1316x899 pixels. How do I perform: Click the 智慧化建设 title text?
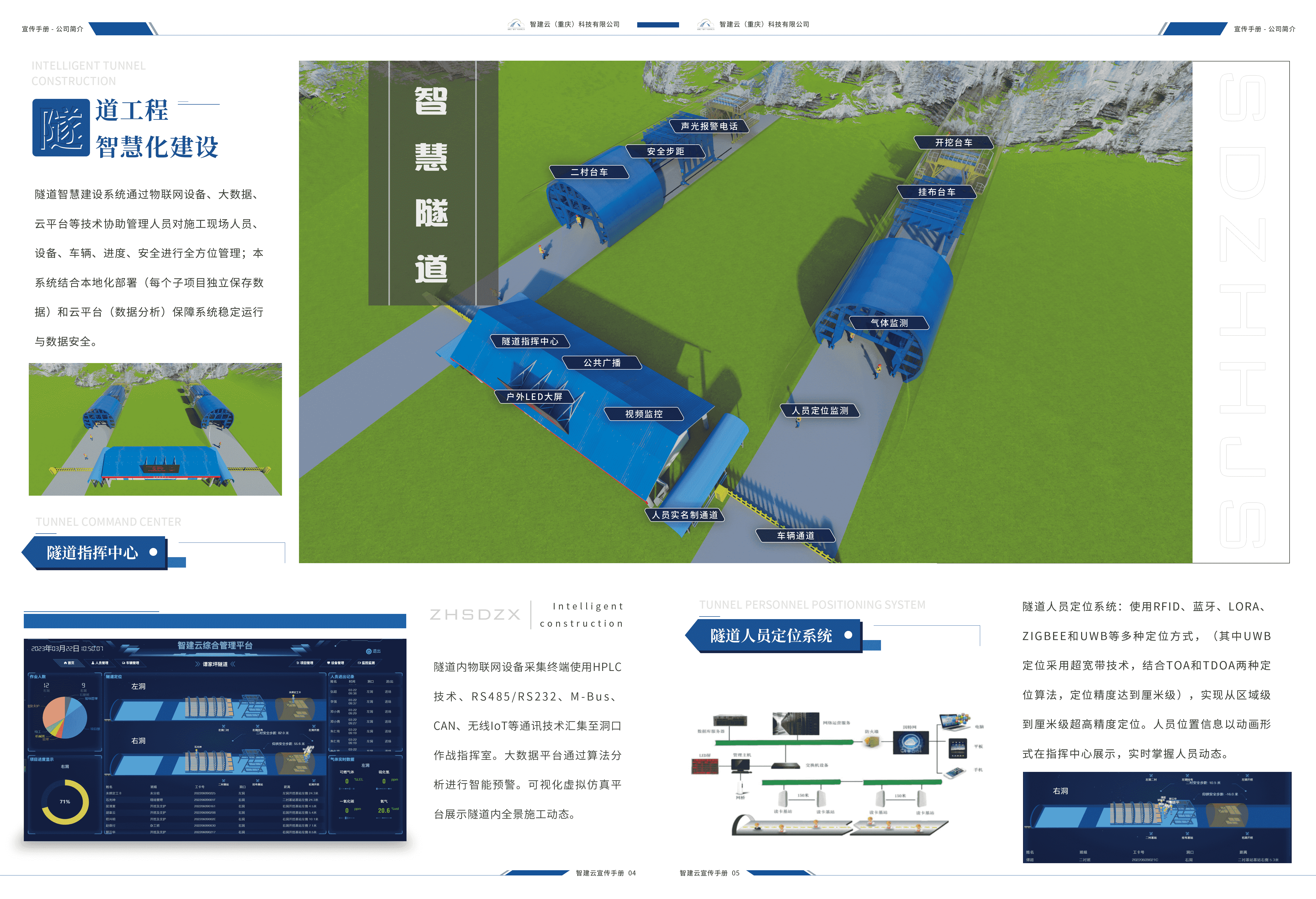[157, 147]
